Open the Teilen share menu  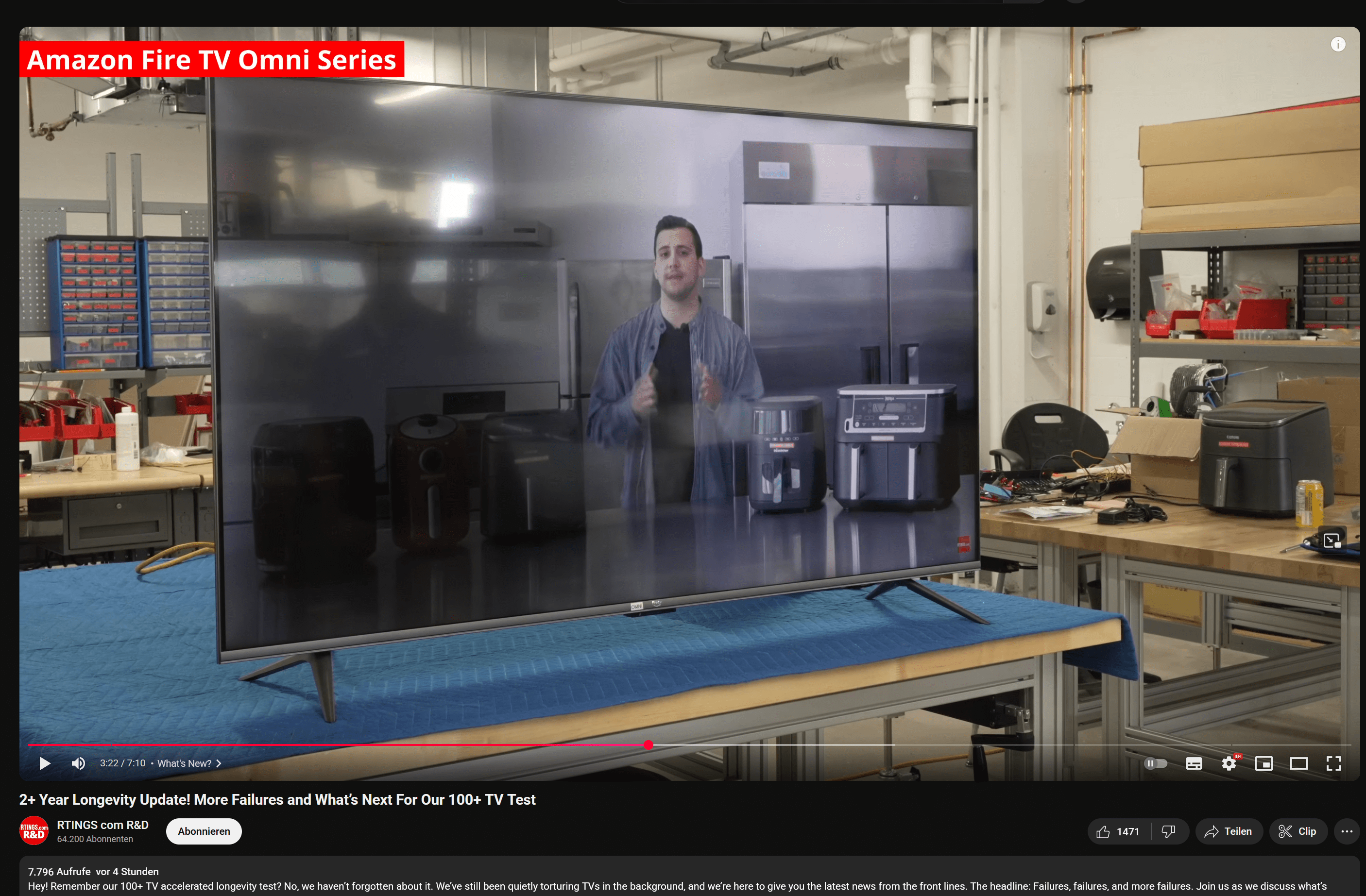[x=1229, y=832]
